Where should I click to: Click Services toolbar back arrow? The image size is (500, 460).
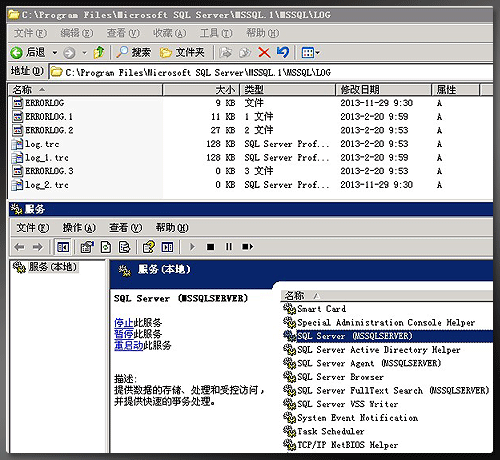[x=19, y=247]
